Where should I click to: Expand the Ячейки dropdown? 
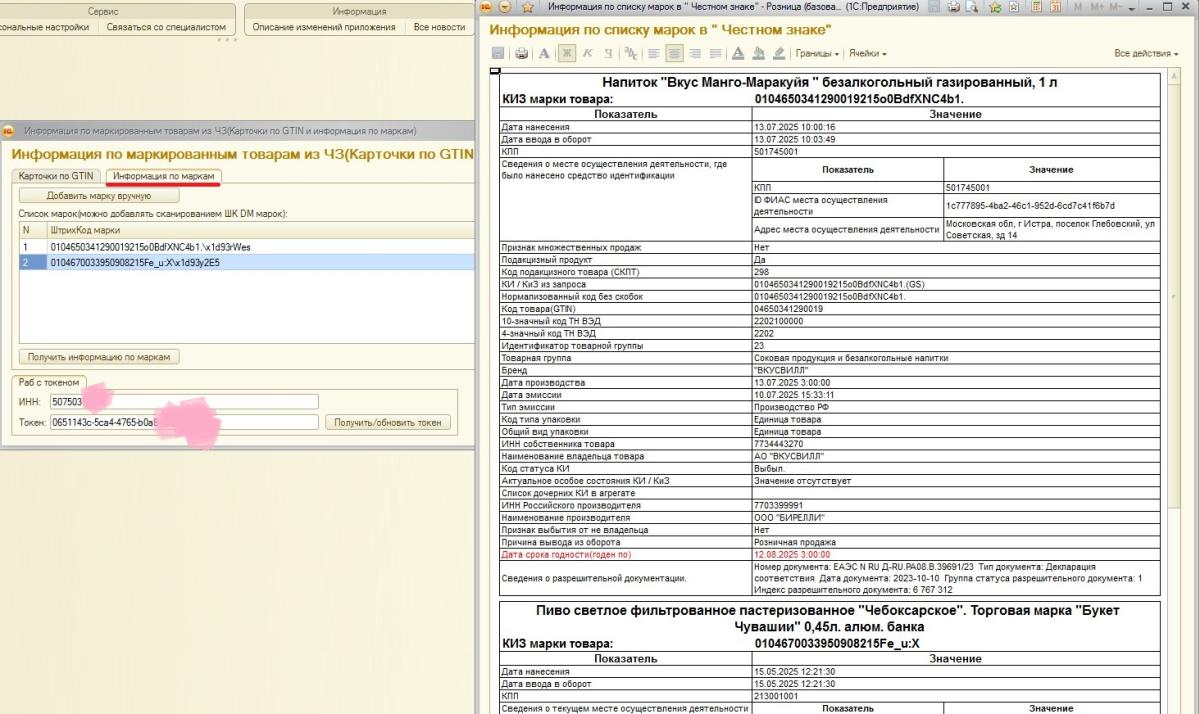869,53
